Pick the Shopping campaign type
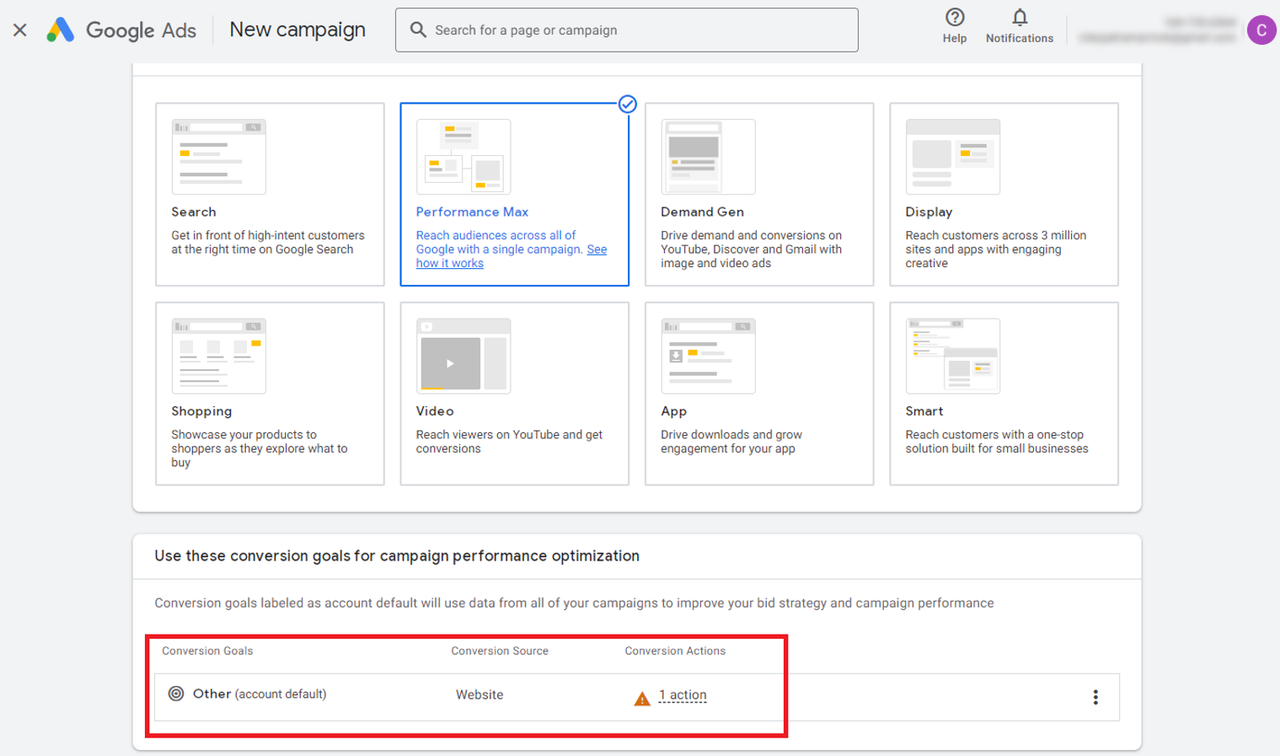This screenshot has width=1280, height=756. pyautogui.click(x=270, y=394)
